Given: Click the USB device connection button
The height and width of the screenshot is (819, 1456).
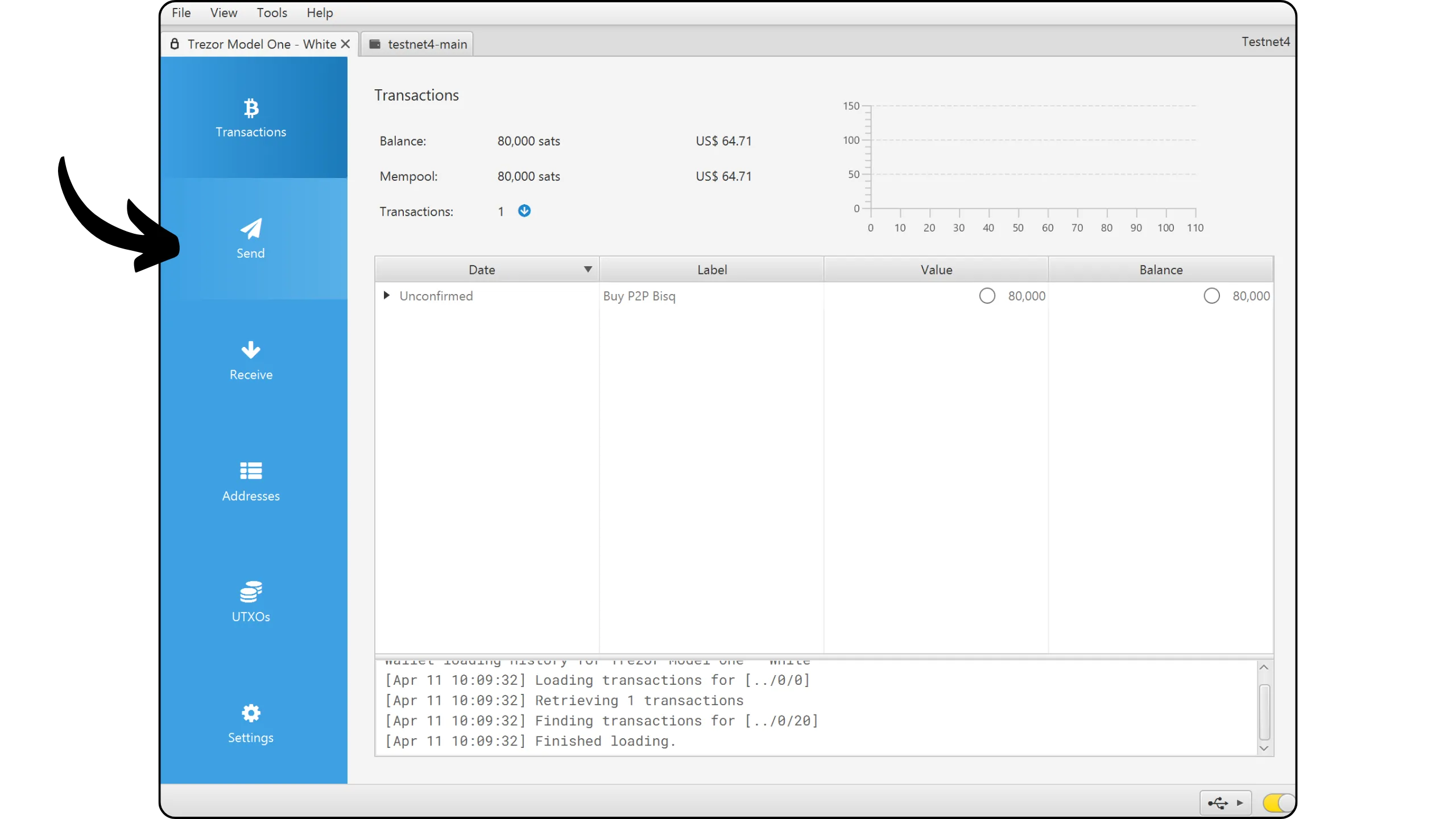Looking at the screenshot, I should (1218, 803).
